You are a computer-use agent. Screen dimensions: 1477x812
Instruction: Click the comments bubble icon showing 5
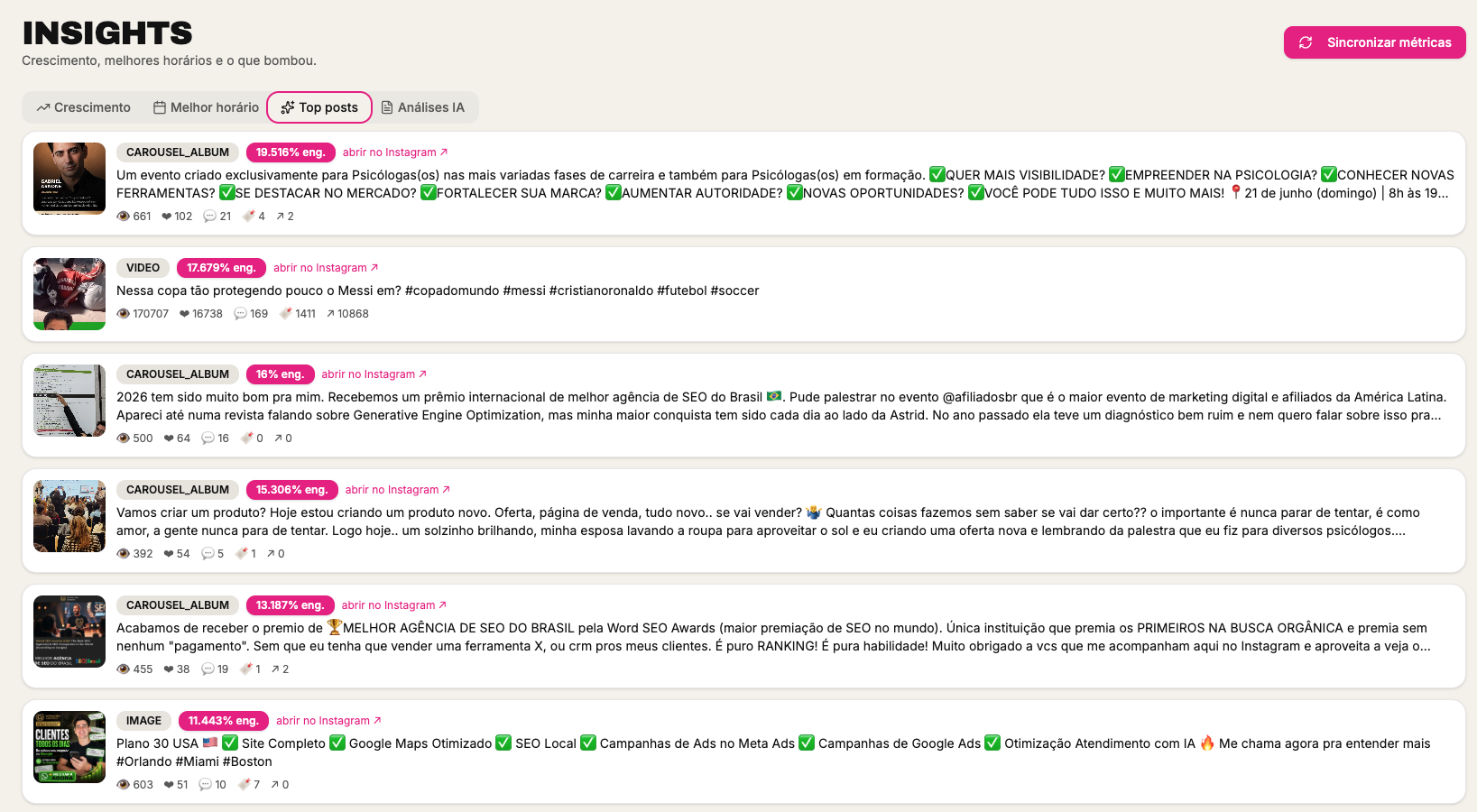208,554
